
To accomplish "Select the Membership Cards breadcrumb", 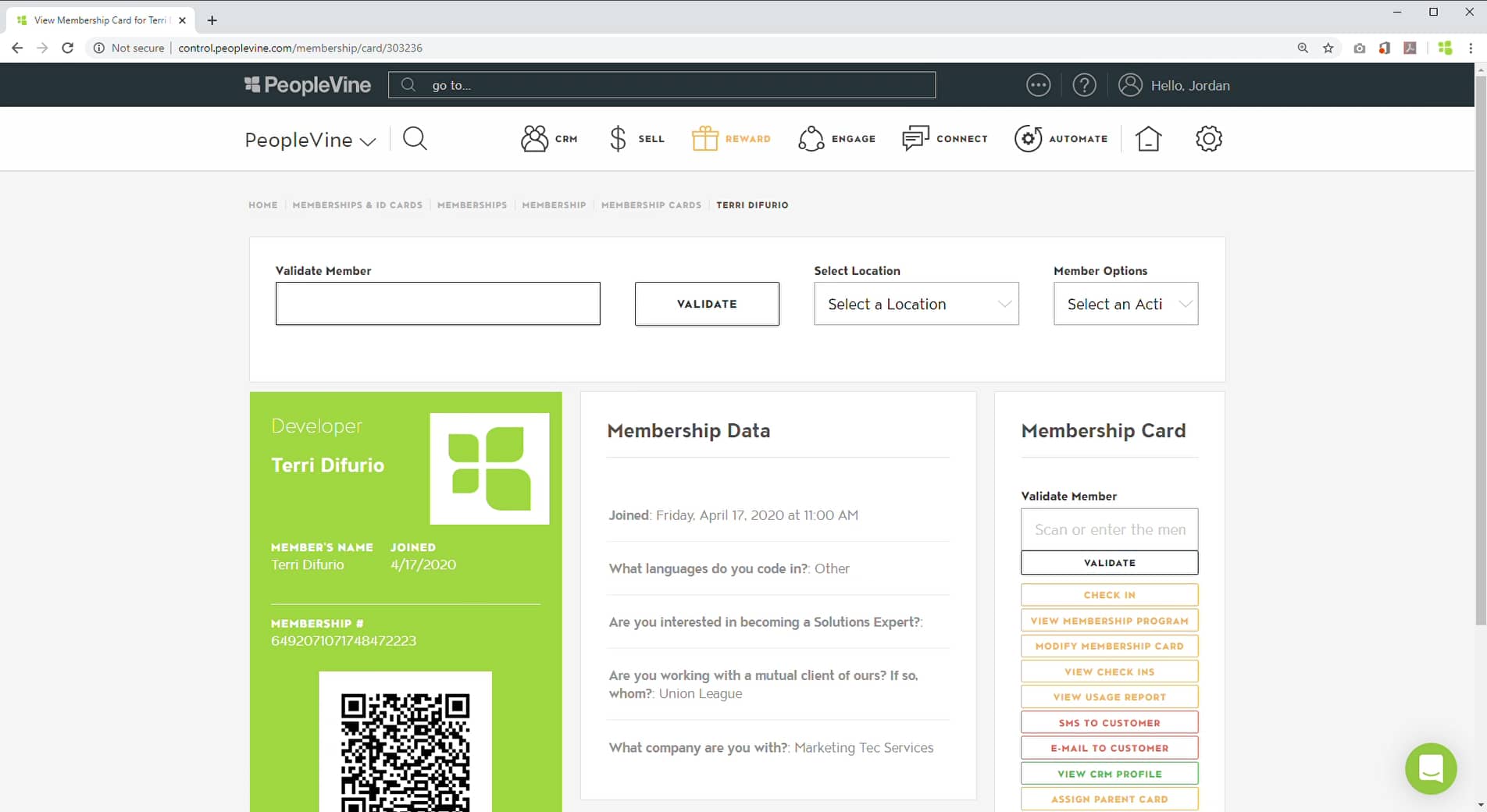I will pyautogui.click(x=651, y=205).
